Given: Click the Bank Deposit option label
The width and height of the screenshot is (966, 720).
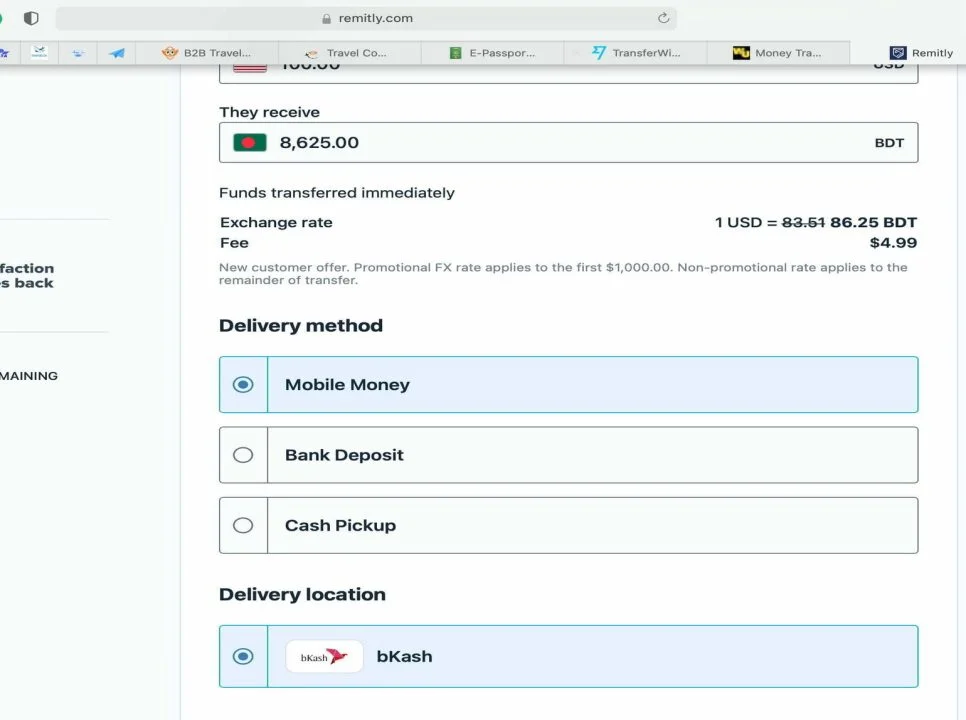Looking at the screenshot, I should 344,455.
